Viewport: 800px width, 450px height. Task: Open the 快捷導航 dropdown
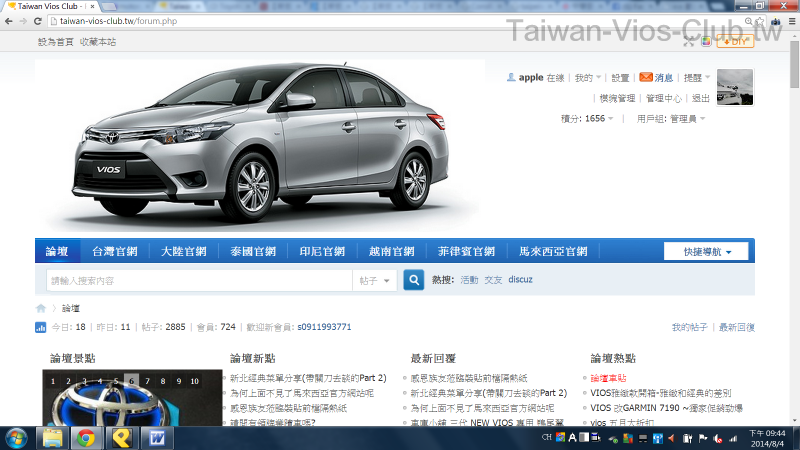pos(706,252)
